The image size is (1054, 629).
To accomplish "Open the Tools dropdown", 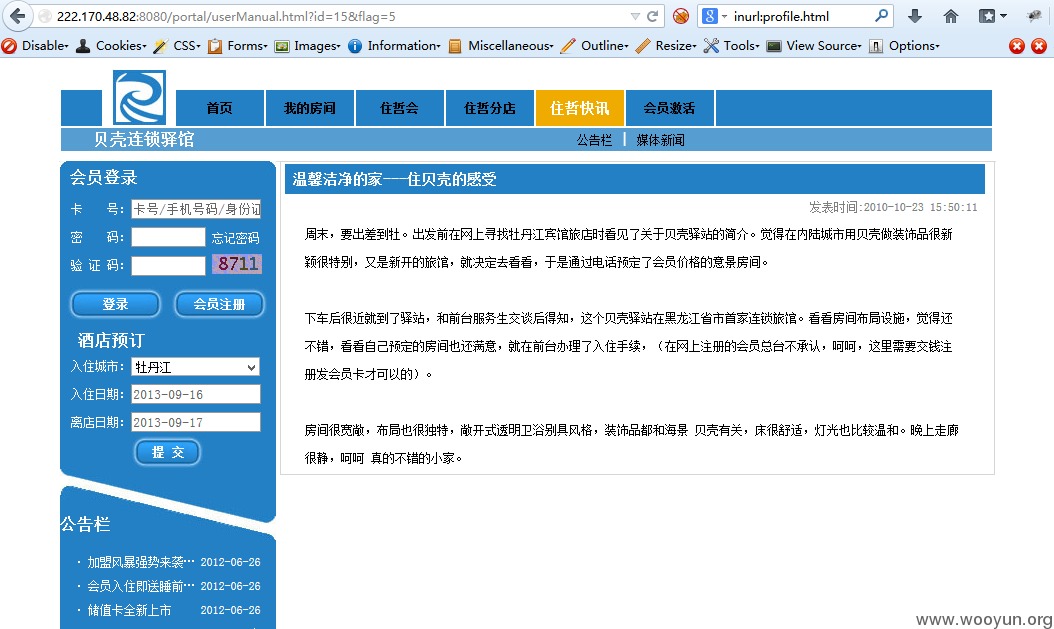I will [x=741, y=46].
